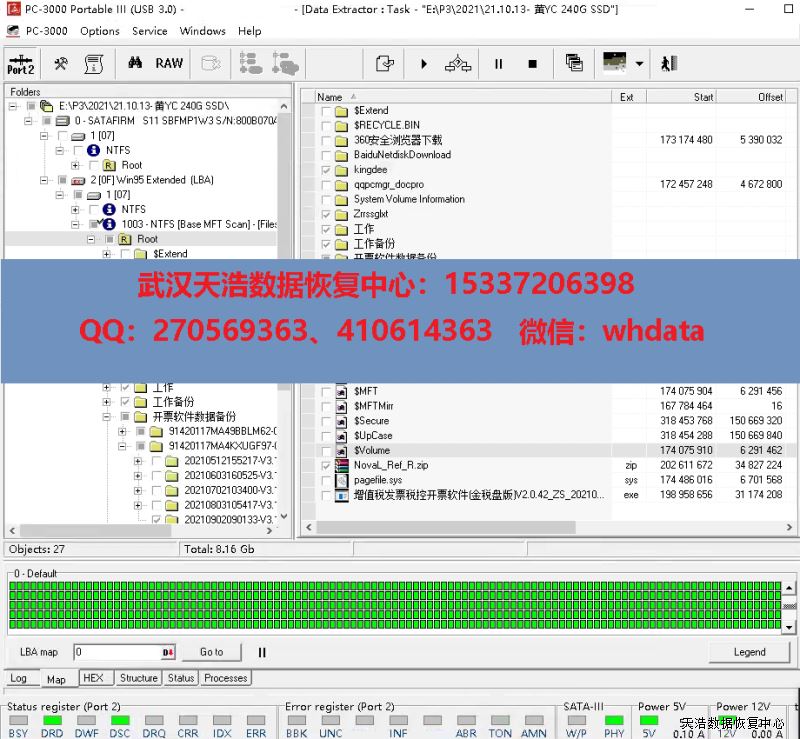Screen dimensions: 800x739
Task: Open the dropdown arrow beside the picture icon
Action: [639, 64]
